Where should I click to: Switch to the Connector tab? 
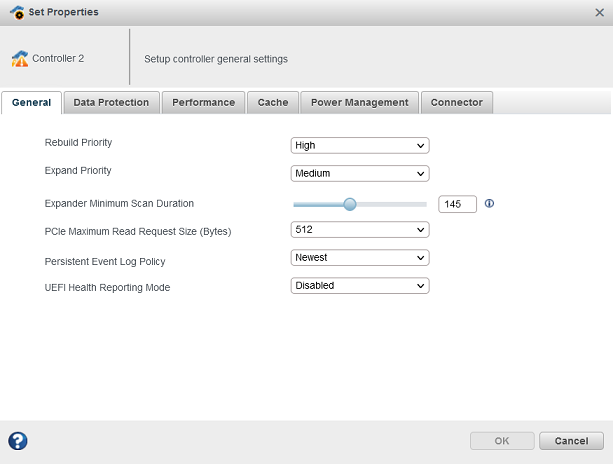[456, 102]
